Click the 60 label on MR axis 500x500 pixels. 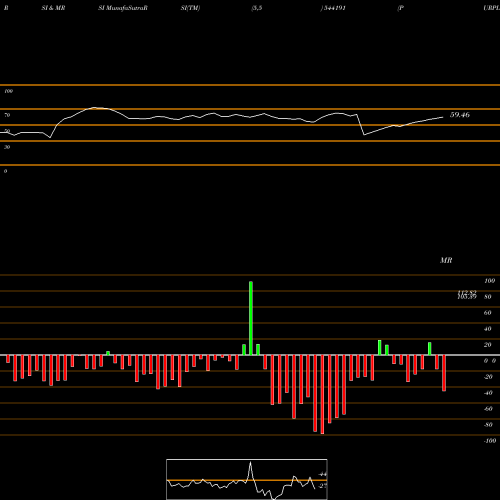pos(488,313)
